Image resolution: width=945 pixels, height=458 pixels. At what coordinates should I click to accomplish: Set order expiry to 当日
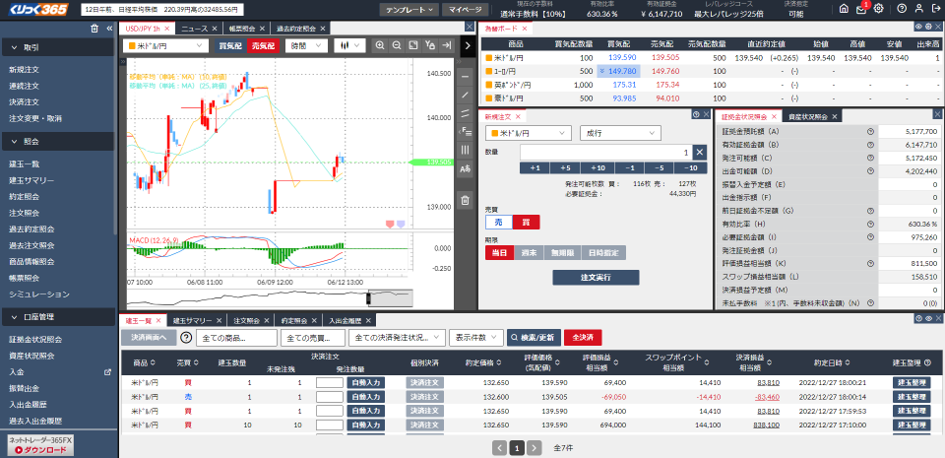tap(498, 253)
